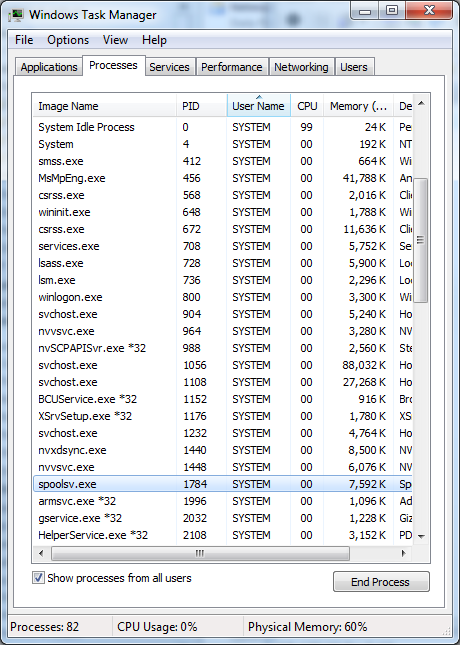Select the nvSCPAPISvr.exe *32 process
Screen dimensions: 460x645
(x=223, y=348)
